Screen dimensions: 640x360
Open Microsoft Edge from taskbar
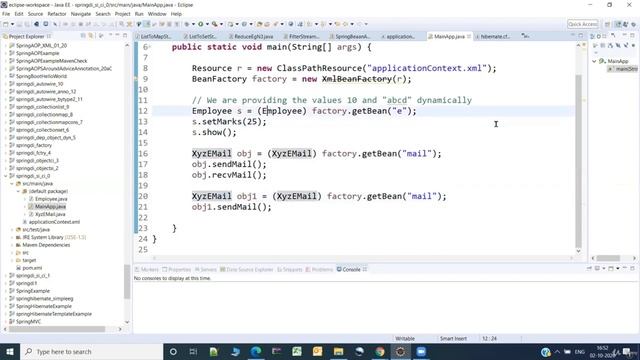click(256, 351)
